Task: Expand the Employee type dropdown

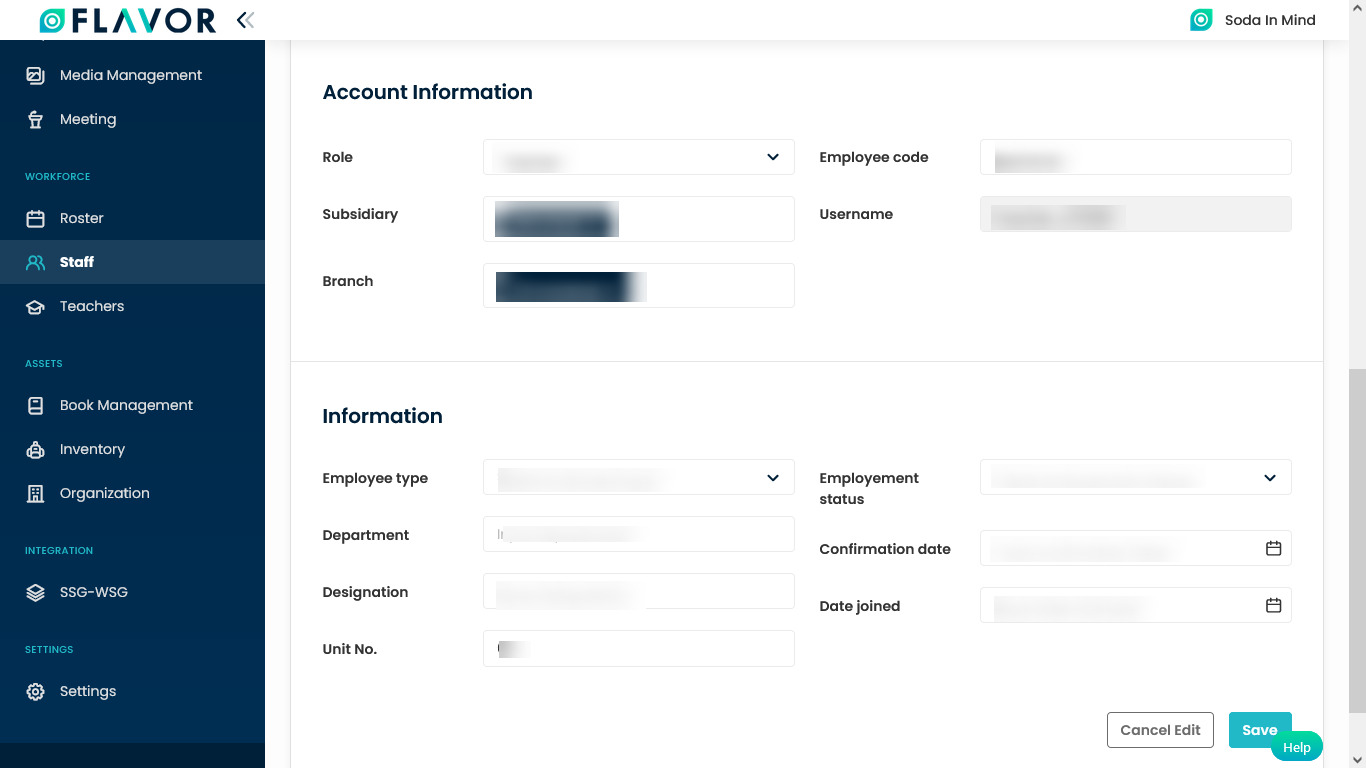Action: 772,478
